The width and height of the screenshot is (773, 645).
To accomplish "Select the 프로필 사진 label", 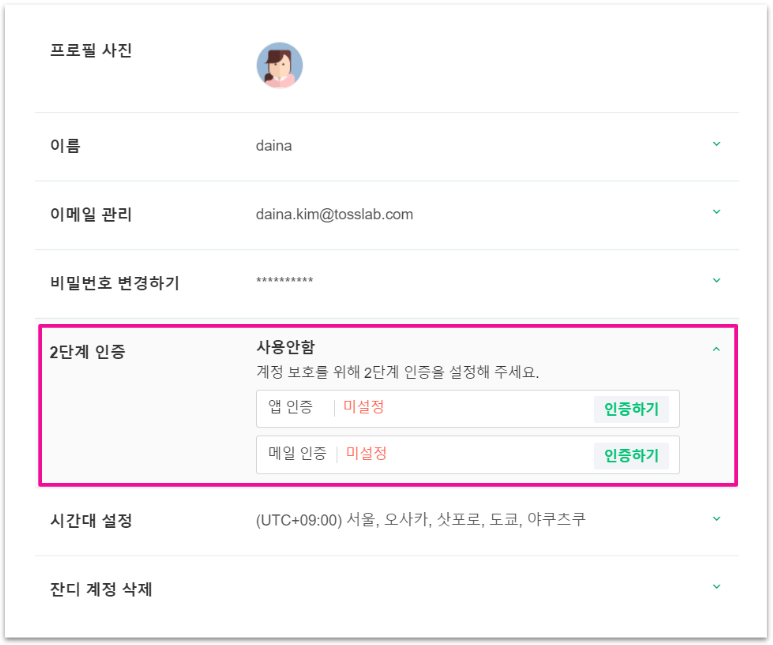I will pyautogui.click(x=91, y=51).
